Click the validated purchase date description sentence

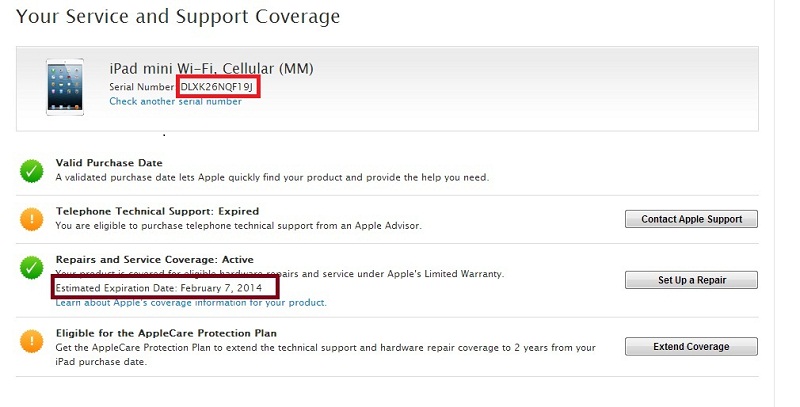tap(272, 177)
